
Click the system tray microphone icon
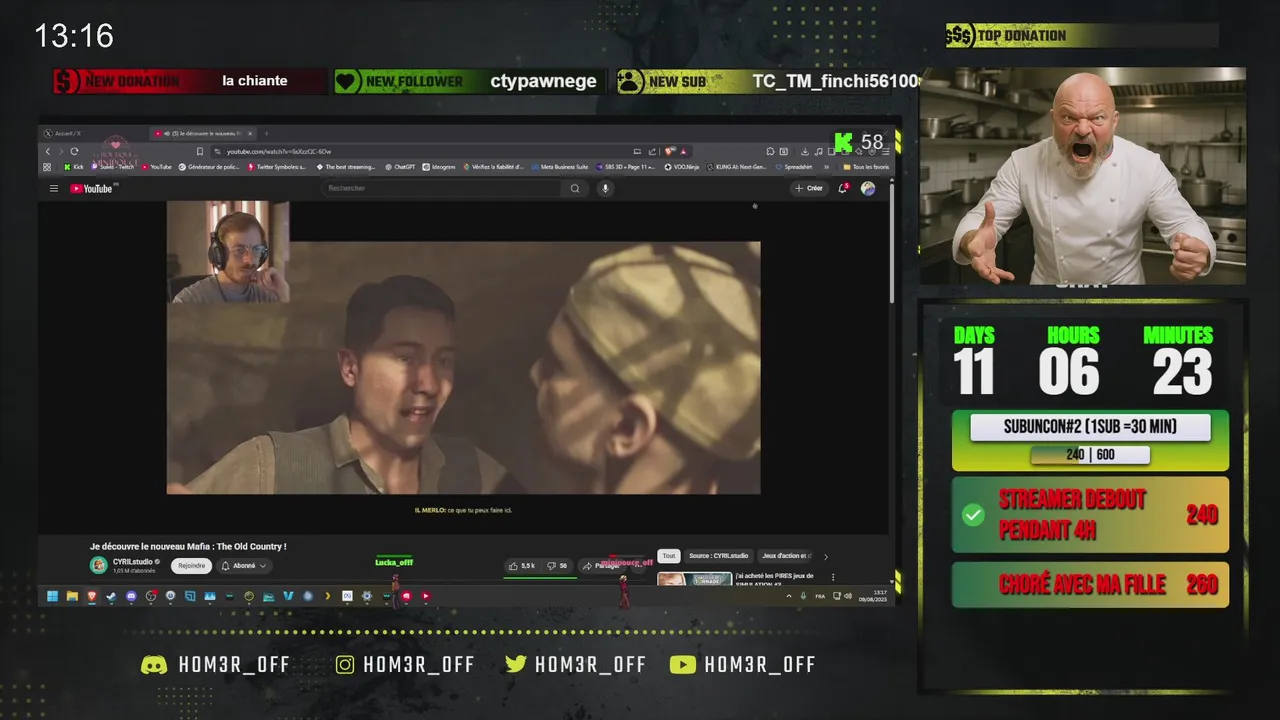[x=803, y=596]
